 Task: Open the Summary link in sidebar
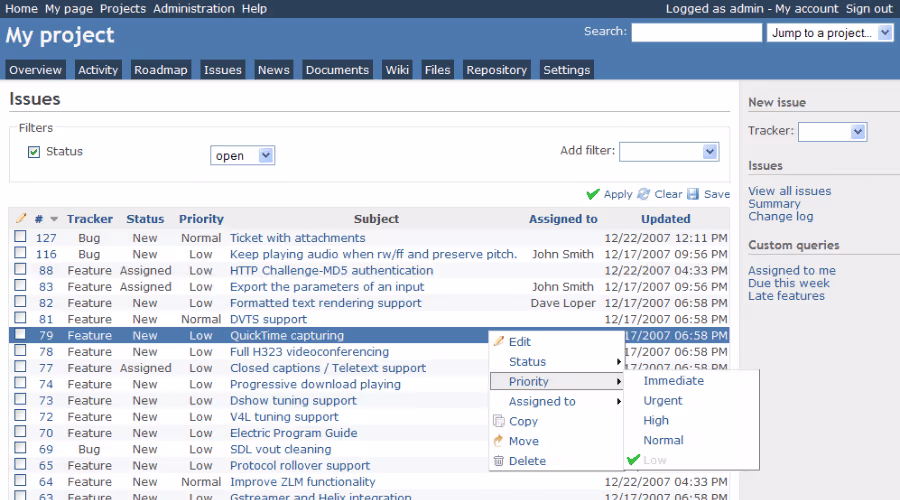pyautogui.click(x=774, y=204)
